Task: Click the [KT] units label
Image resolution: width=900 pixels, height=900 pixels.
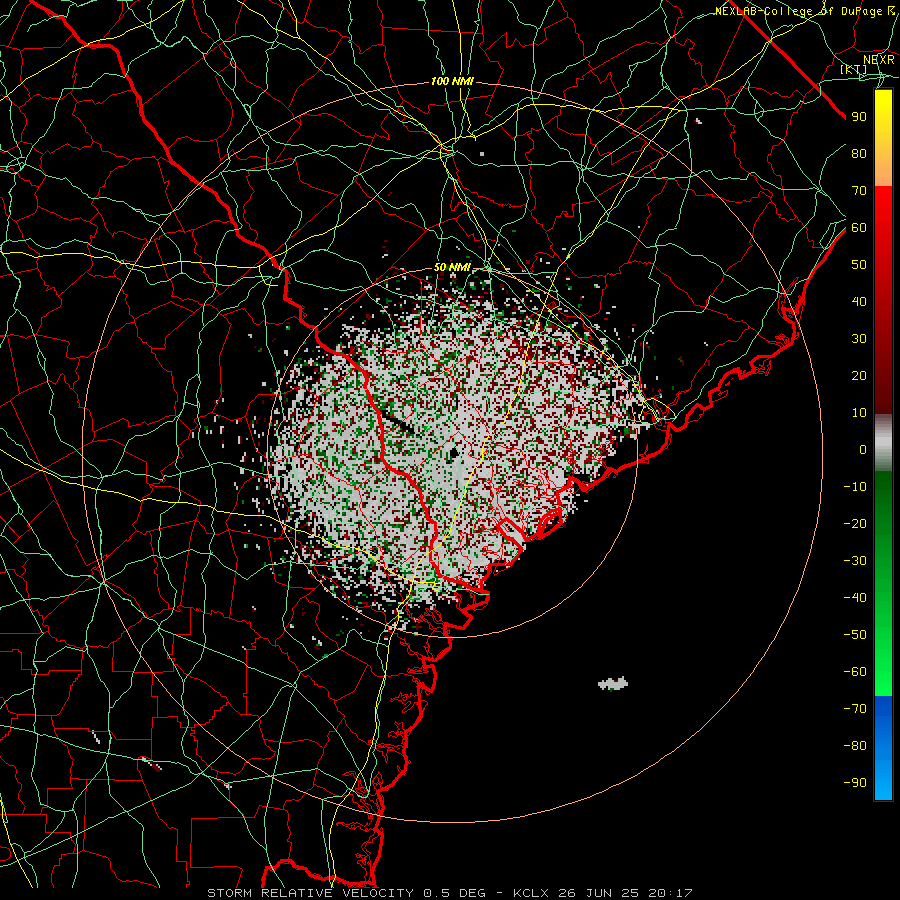Action: (854, 69)
